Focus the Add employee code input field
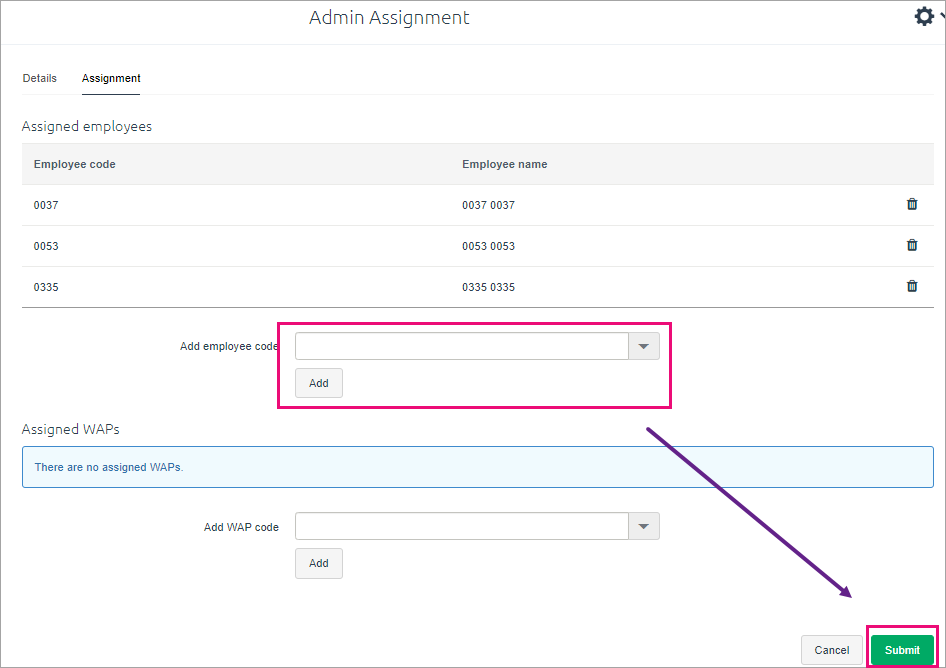The image size is (946, 668). pos(462,346)
